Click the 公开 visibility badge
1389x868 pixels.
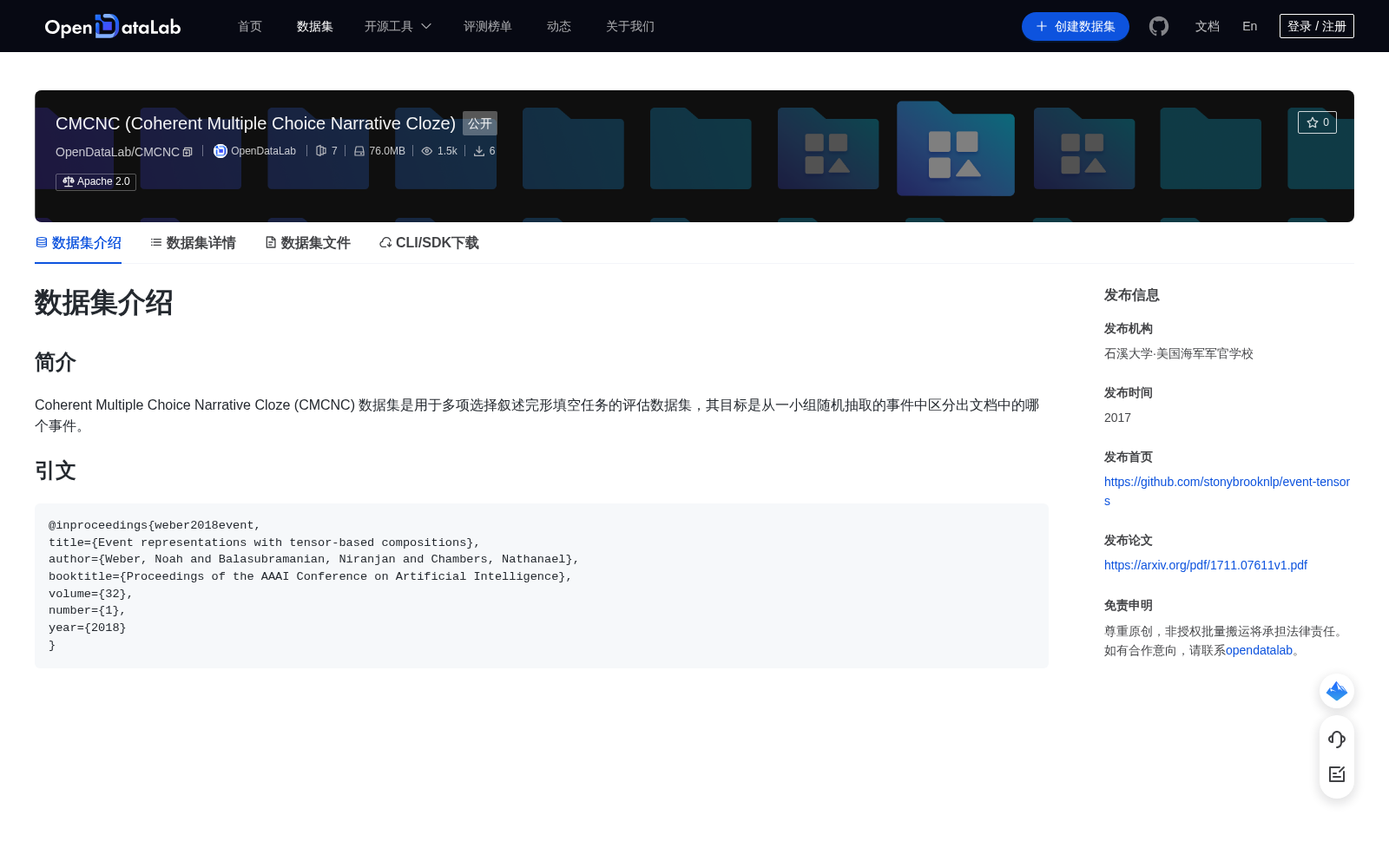click(x=480, y=123)
